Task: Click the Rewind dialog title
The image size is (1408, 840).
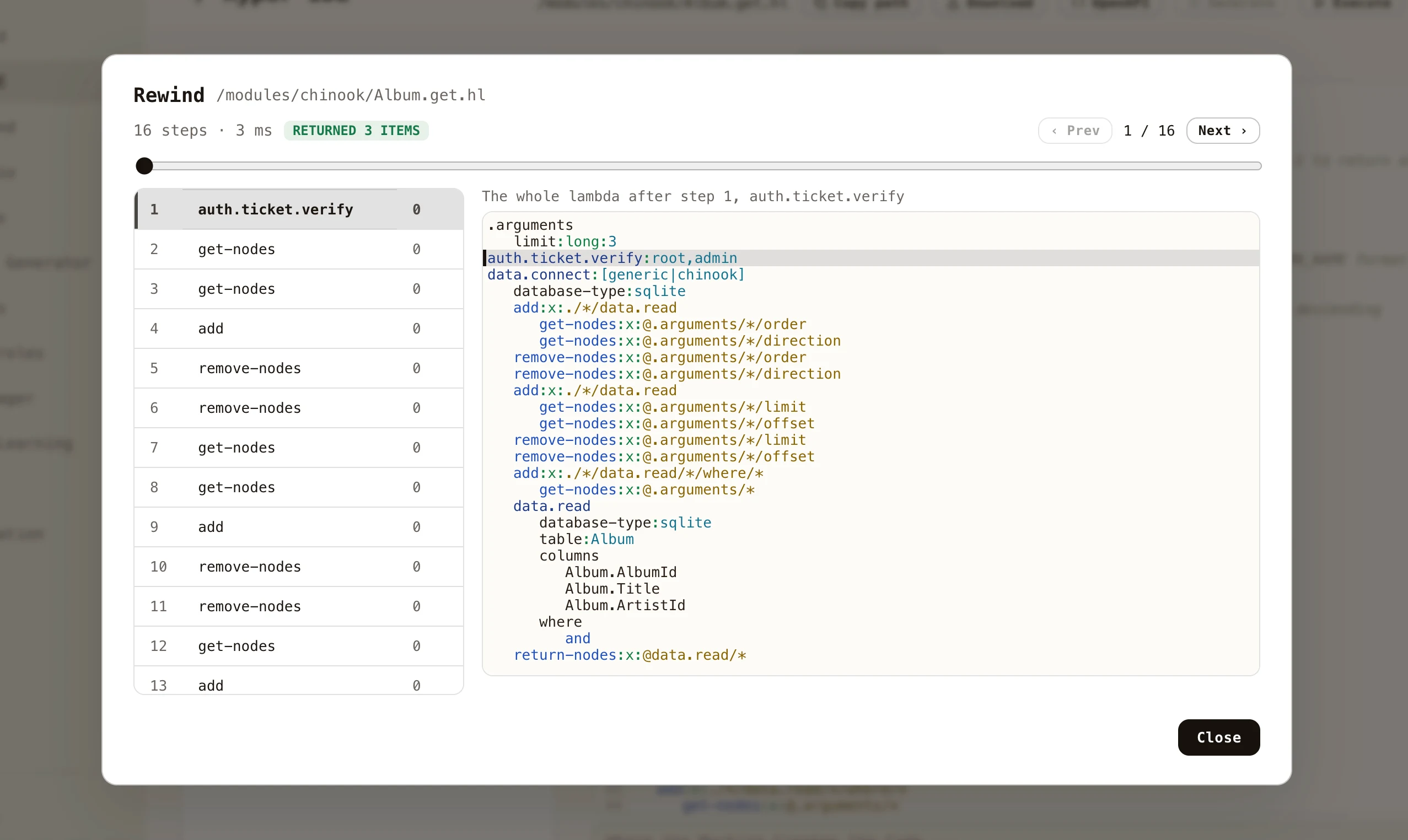Action: (x=169, y=95)
